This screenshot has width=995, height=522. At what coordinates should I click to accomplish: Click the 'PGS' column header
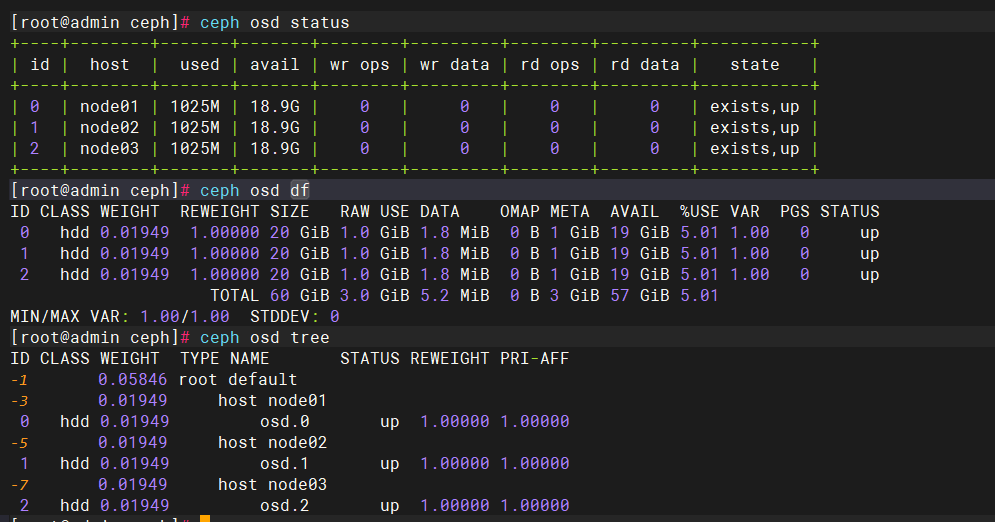[794, 211]
